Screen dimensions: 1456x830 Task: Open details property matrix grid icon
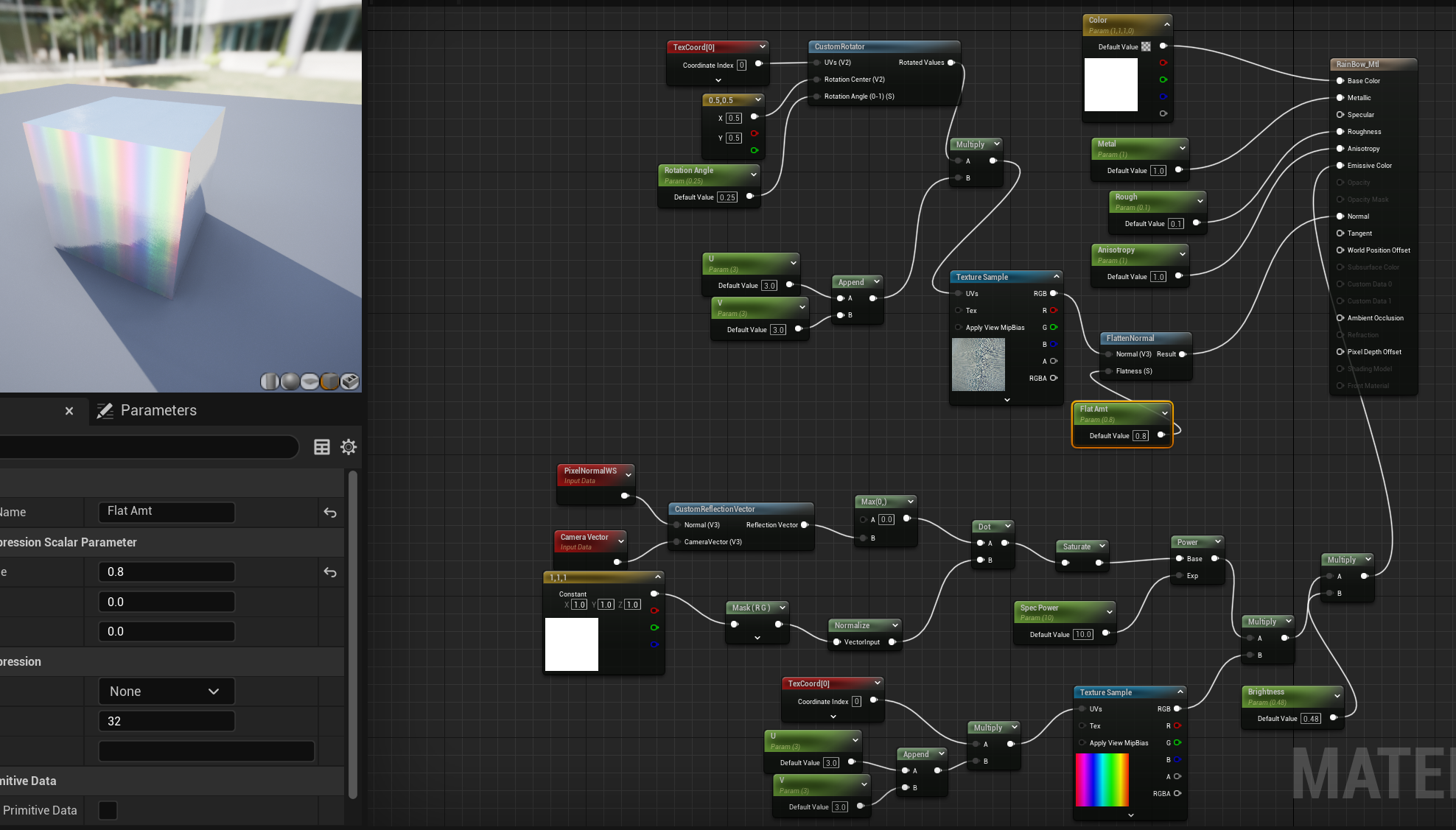pyautogui.click(x=322, y=447)
